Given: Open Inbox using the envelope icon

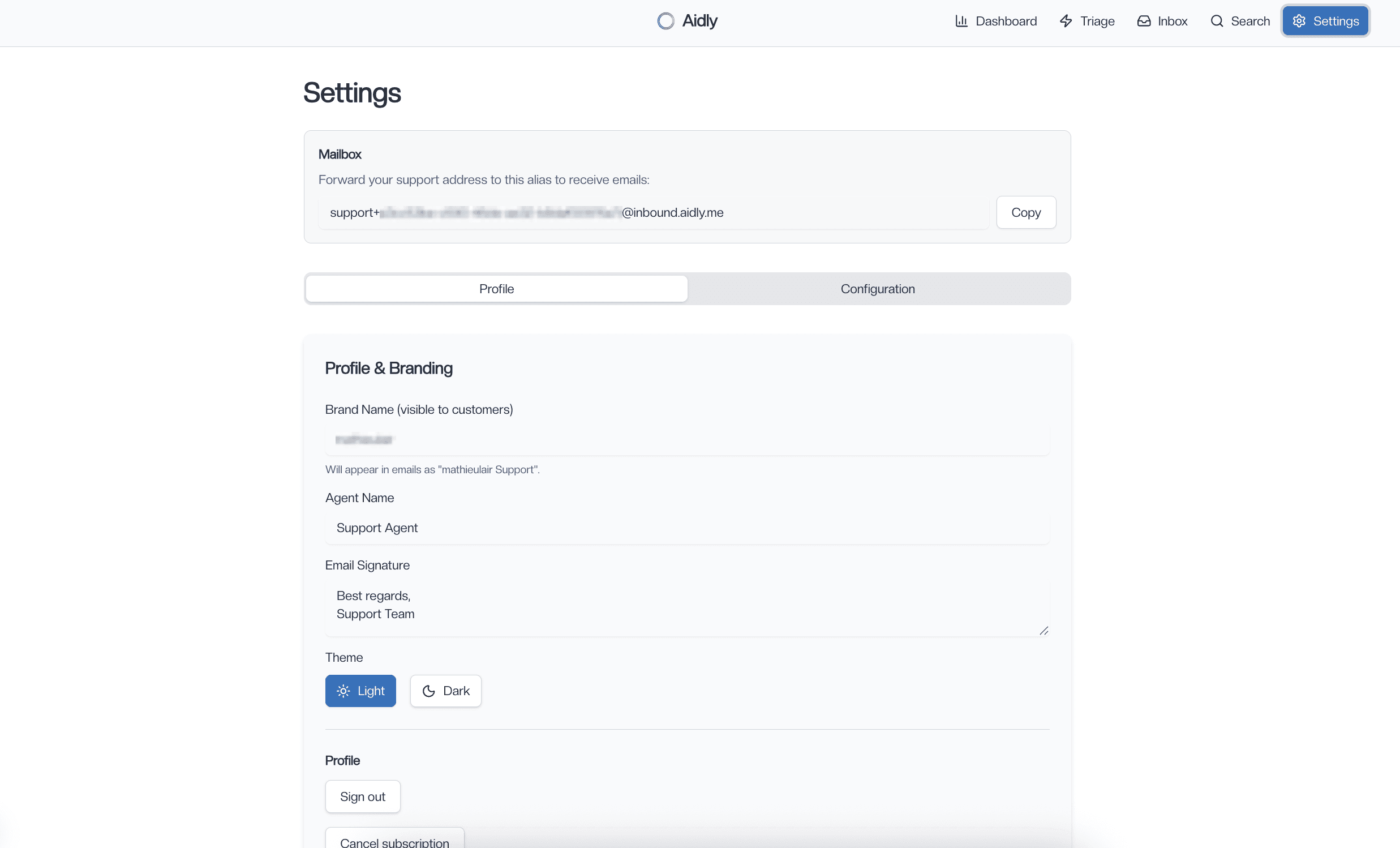Looking at the screenshot, I should pyautogui.click(x=1144, y=20).
